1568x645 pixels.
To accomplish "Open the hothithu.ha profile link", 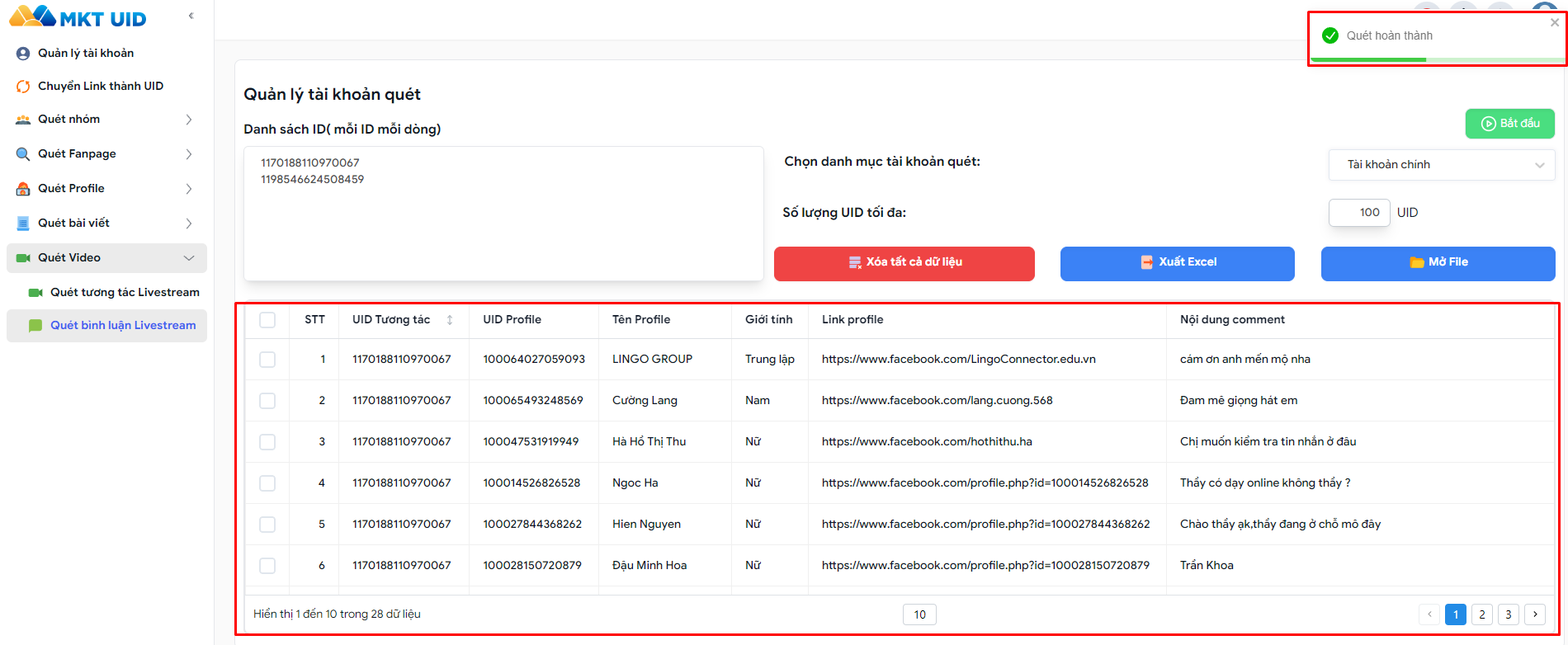I will click(x=927, y=442).
